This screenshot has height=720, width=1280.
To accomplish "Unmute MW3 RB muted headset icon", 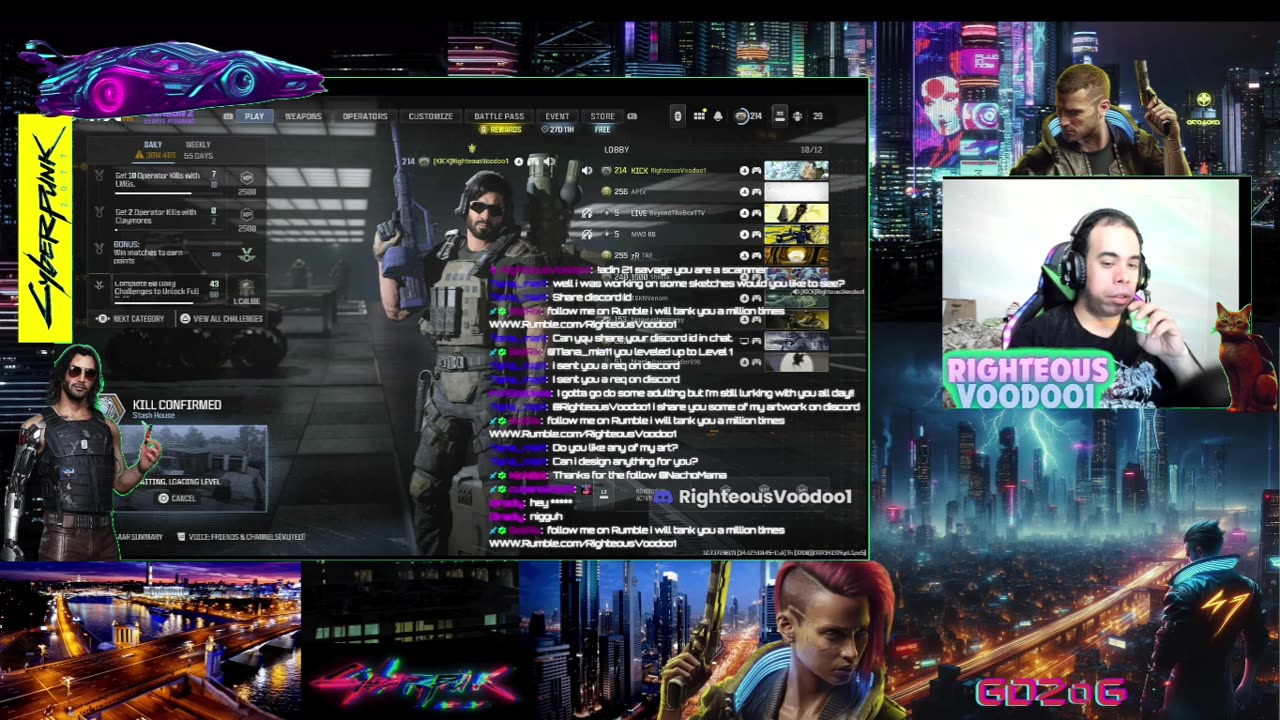I will tap(587, 234).
